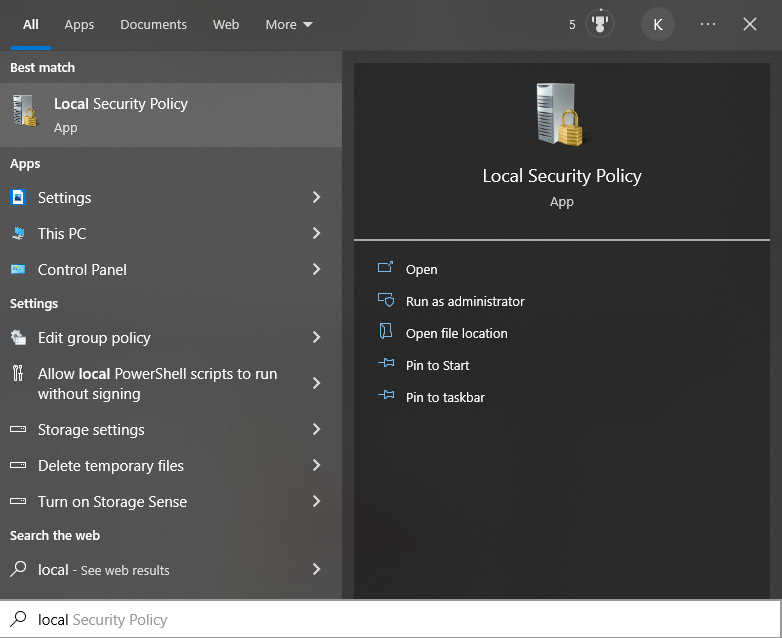
Task: Click the Open action icon
Action: pyautogui.click(x=386, y=267)
